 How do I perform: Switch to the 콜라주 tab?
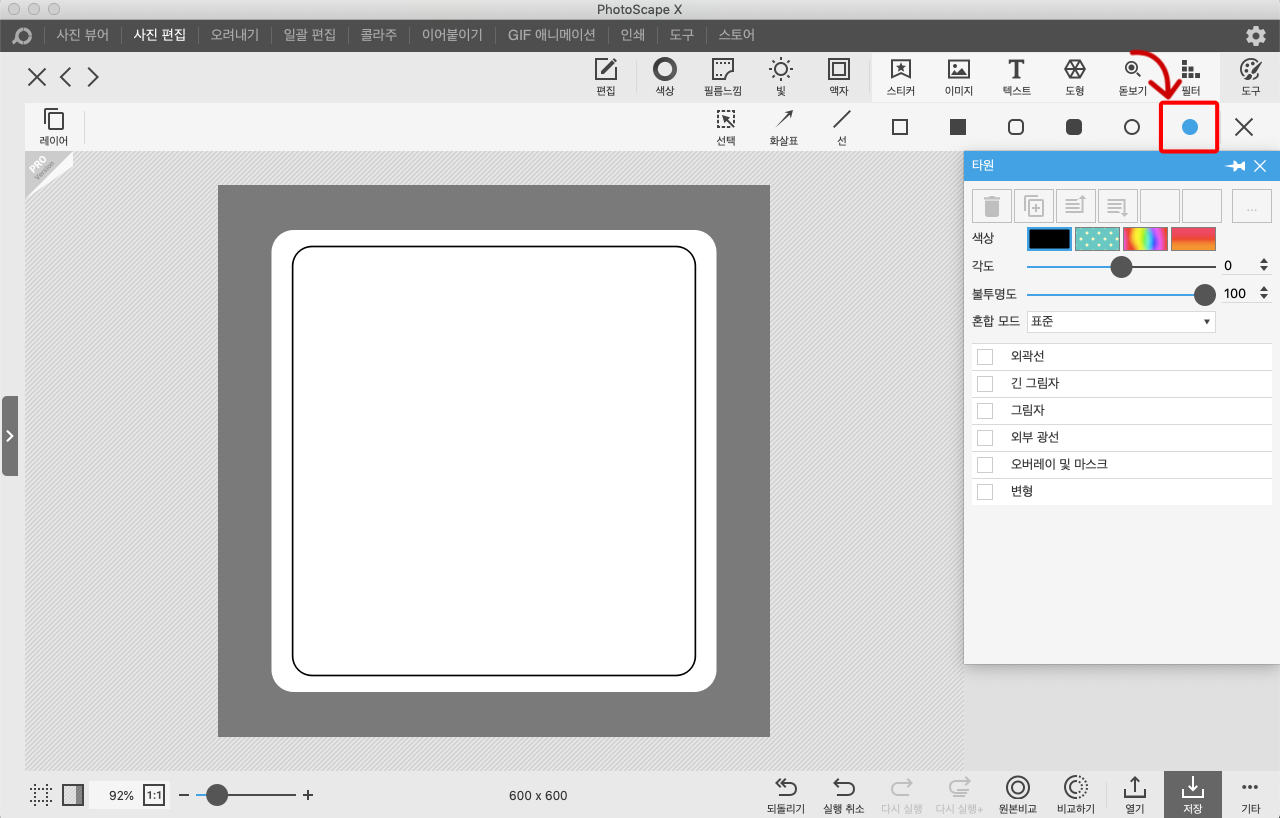pyautogui.click(x=379, y=35)
